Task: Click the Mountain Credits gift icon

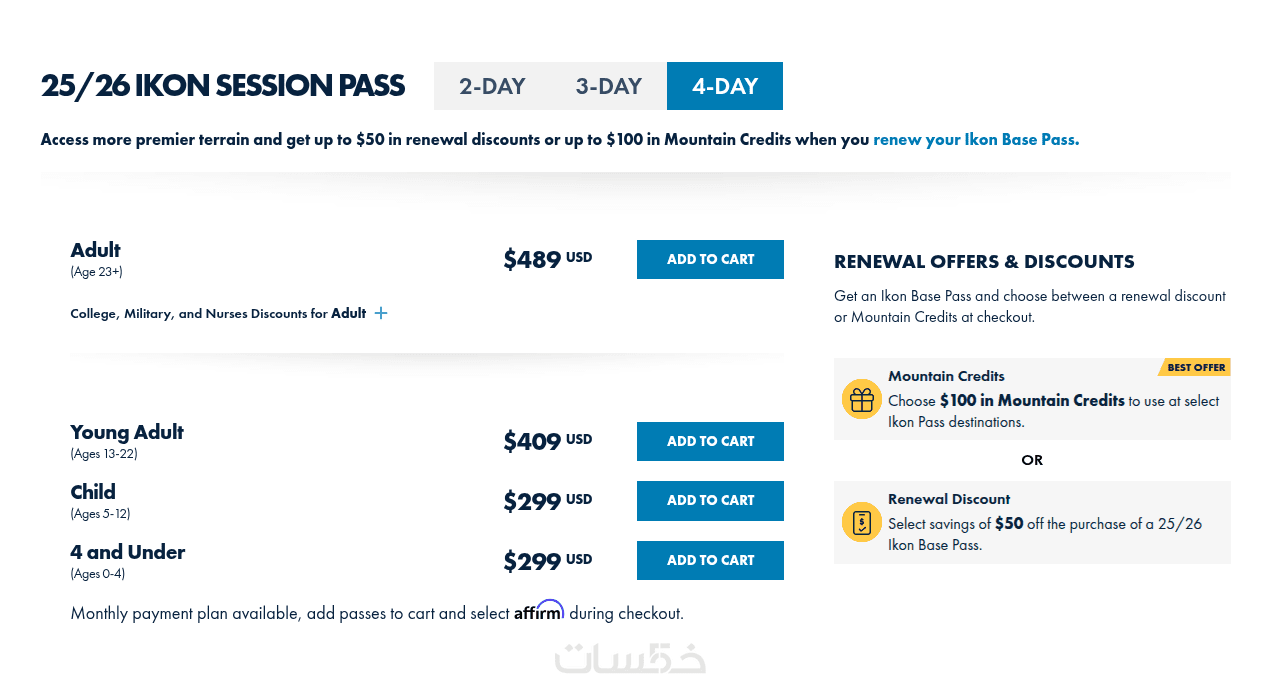Action: (x=861, y=399)
